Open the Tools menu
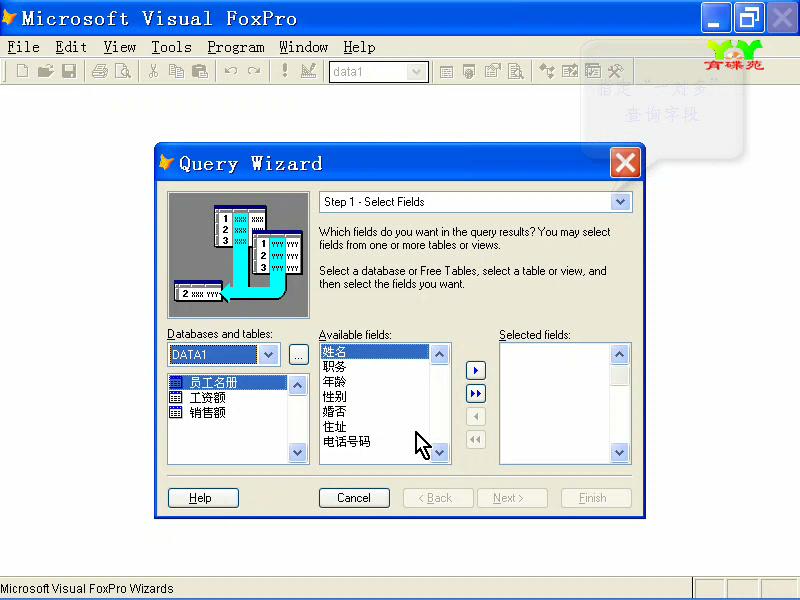Viewport: 800px width, 600px height. click(x=171, y=47)
